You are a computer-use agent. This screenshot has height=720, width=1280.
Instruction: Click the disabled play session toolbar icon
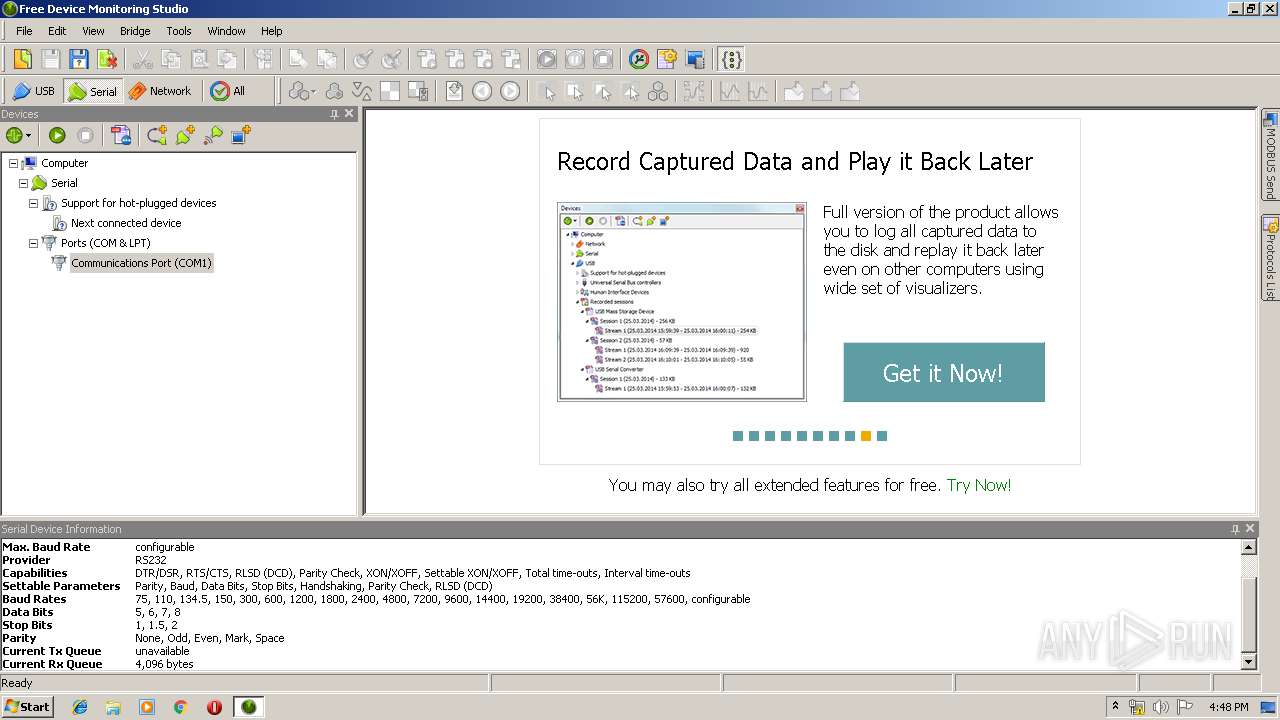point(547,59)
